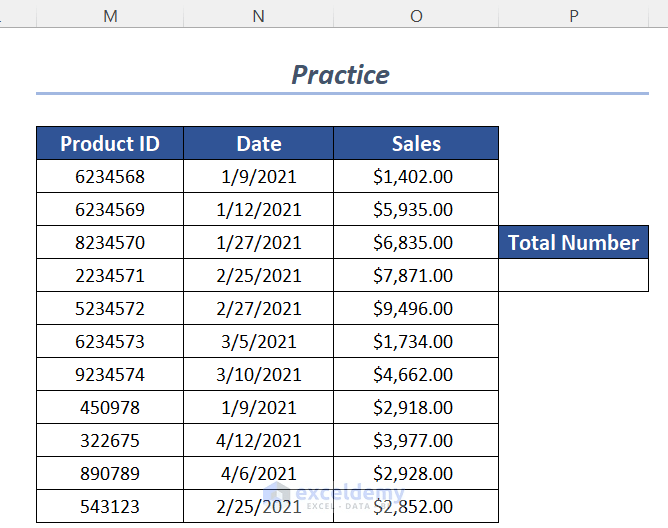The image size is (668, 528).
Task: Select cell with Product ID 8234570
Action: (110, 242)
